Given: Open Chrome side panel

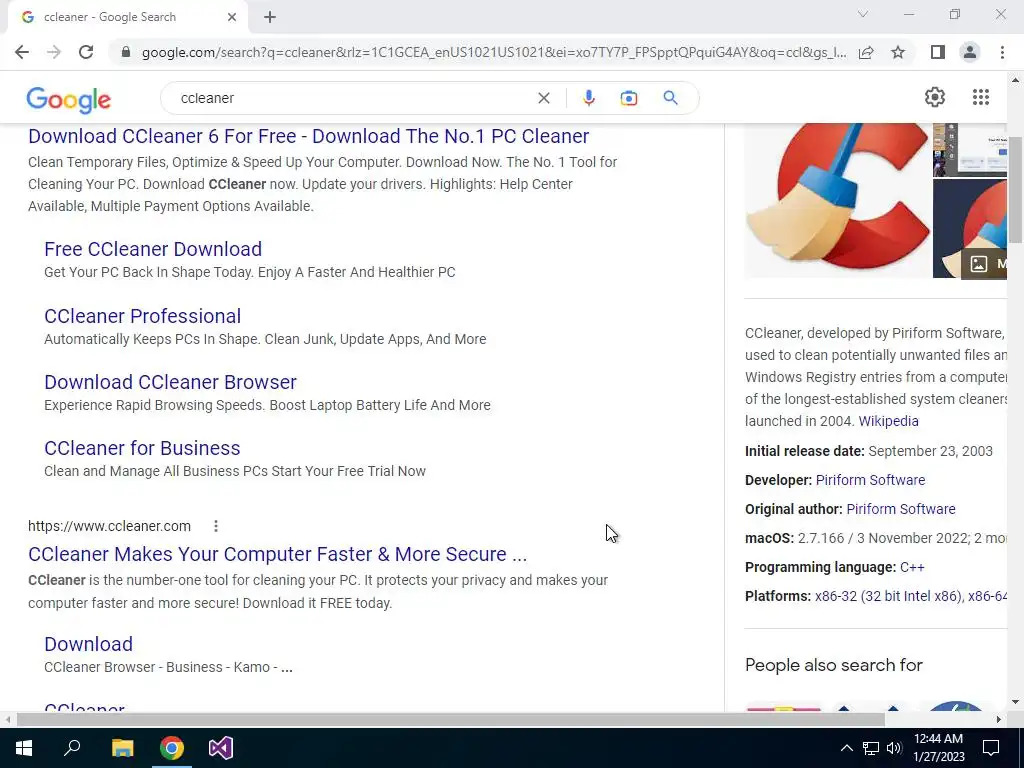Looking at the screenshot, I should (x=938, y=52).
